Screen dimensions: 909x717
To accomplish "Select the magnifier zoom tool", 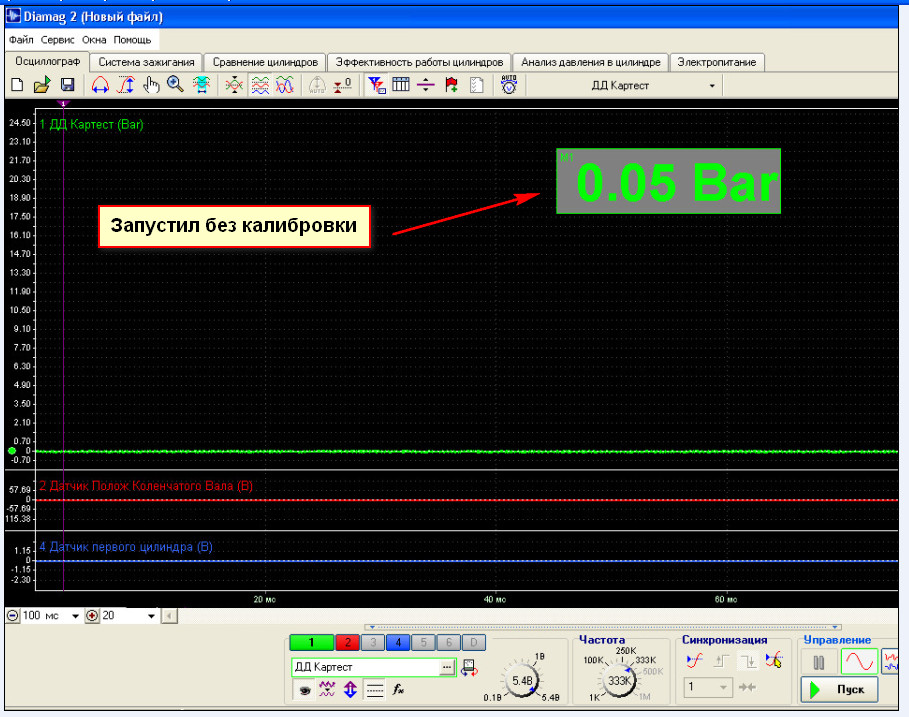I will click(x=175, y=85).
